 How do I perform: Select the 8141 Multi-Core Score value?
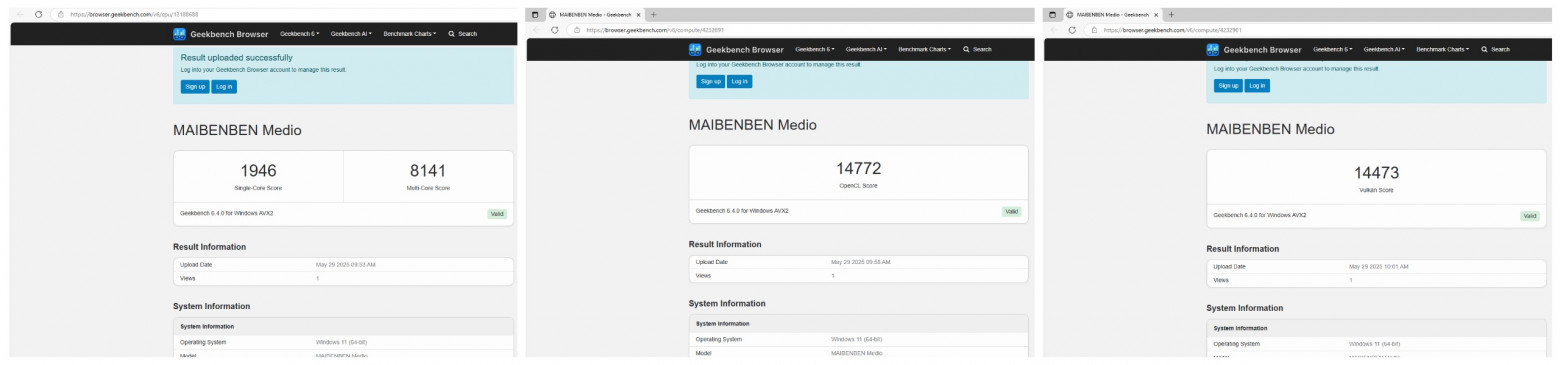(x=428, y=170)
